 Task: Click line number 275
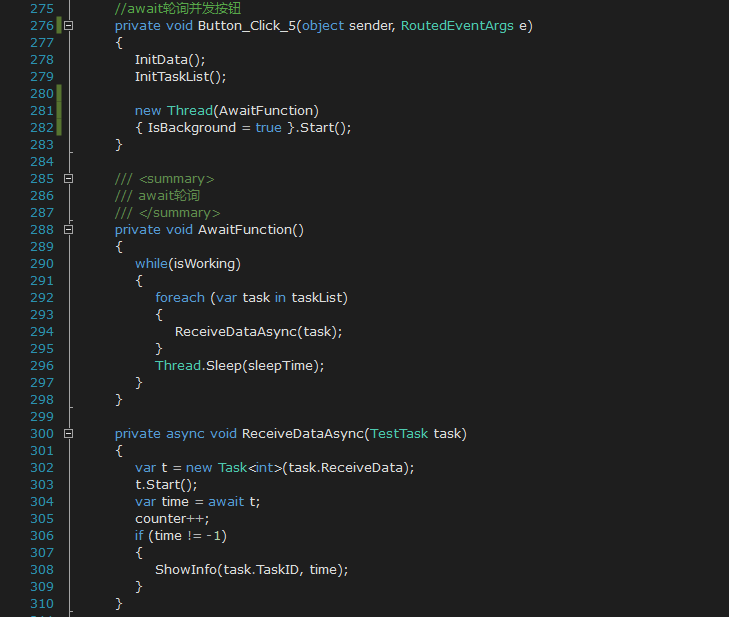pos(42,9)
